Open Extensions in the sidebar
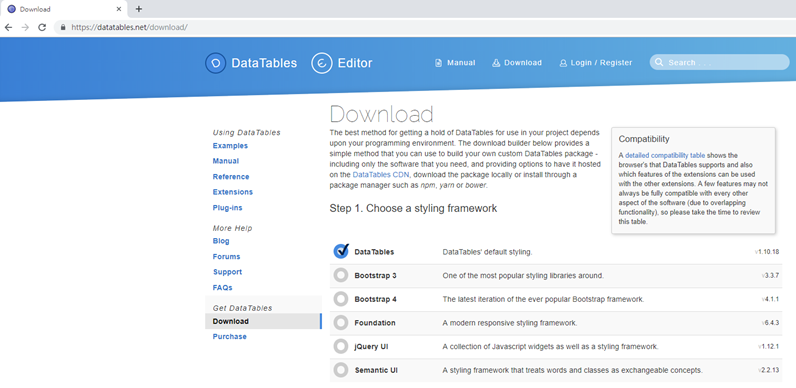Viewport: 796px width, 388px height. [x=233, y=192]
